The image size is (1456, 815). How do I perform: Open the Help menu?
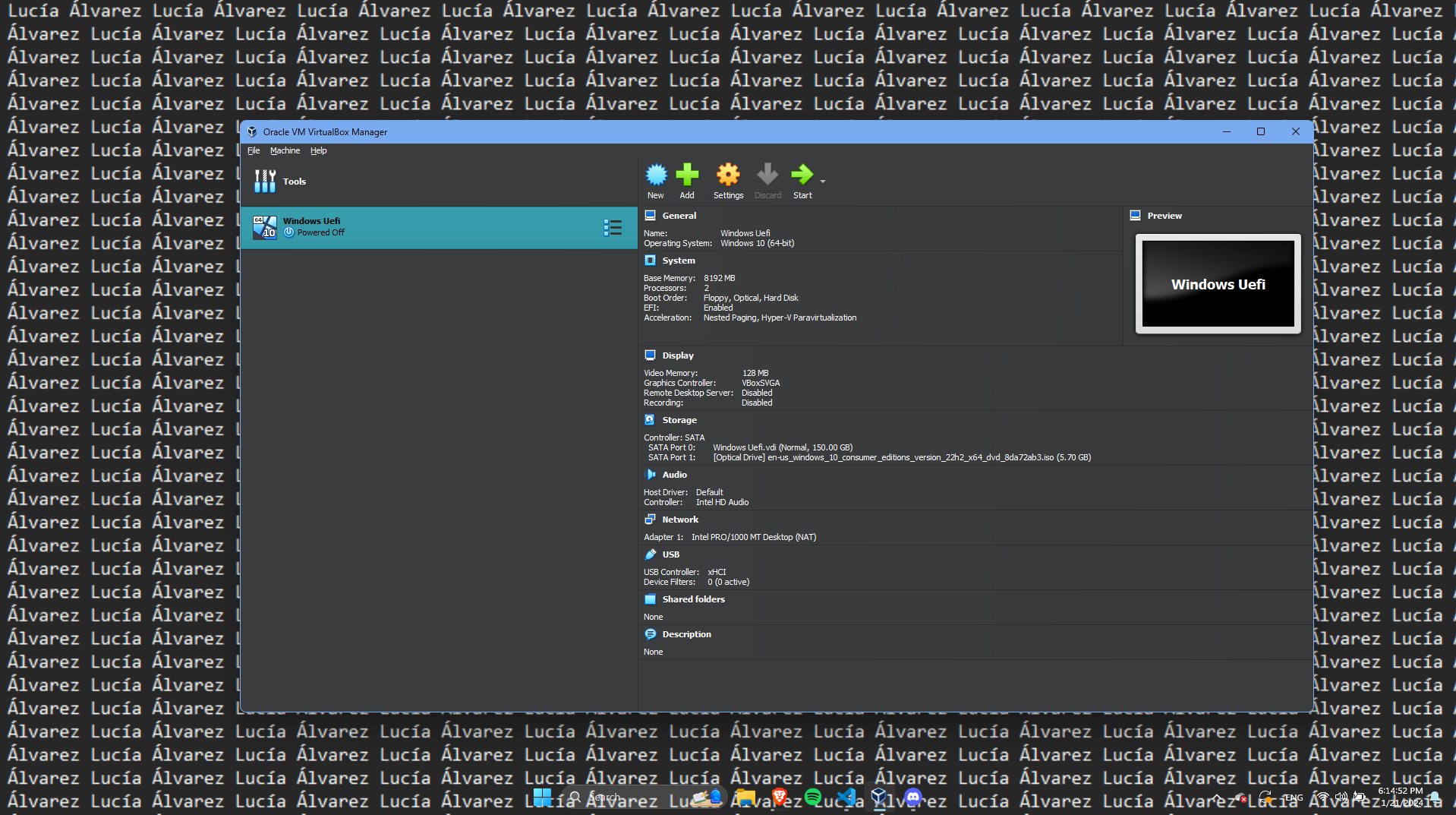point(318,151)
